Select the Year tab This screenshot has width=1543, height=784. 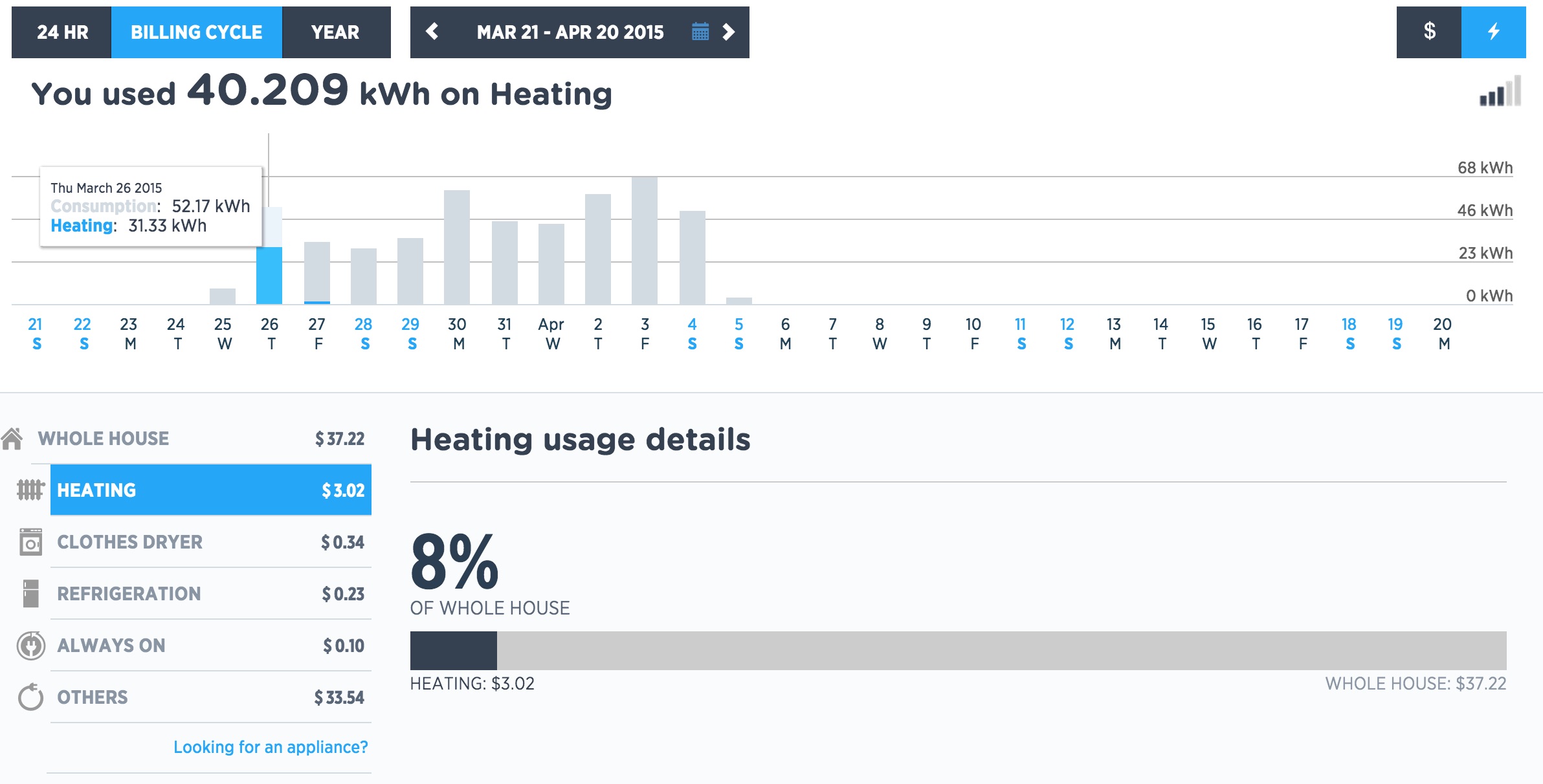pos(336,32)
